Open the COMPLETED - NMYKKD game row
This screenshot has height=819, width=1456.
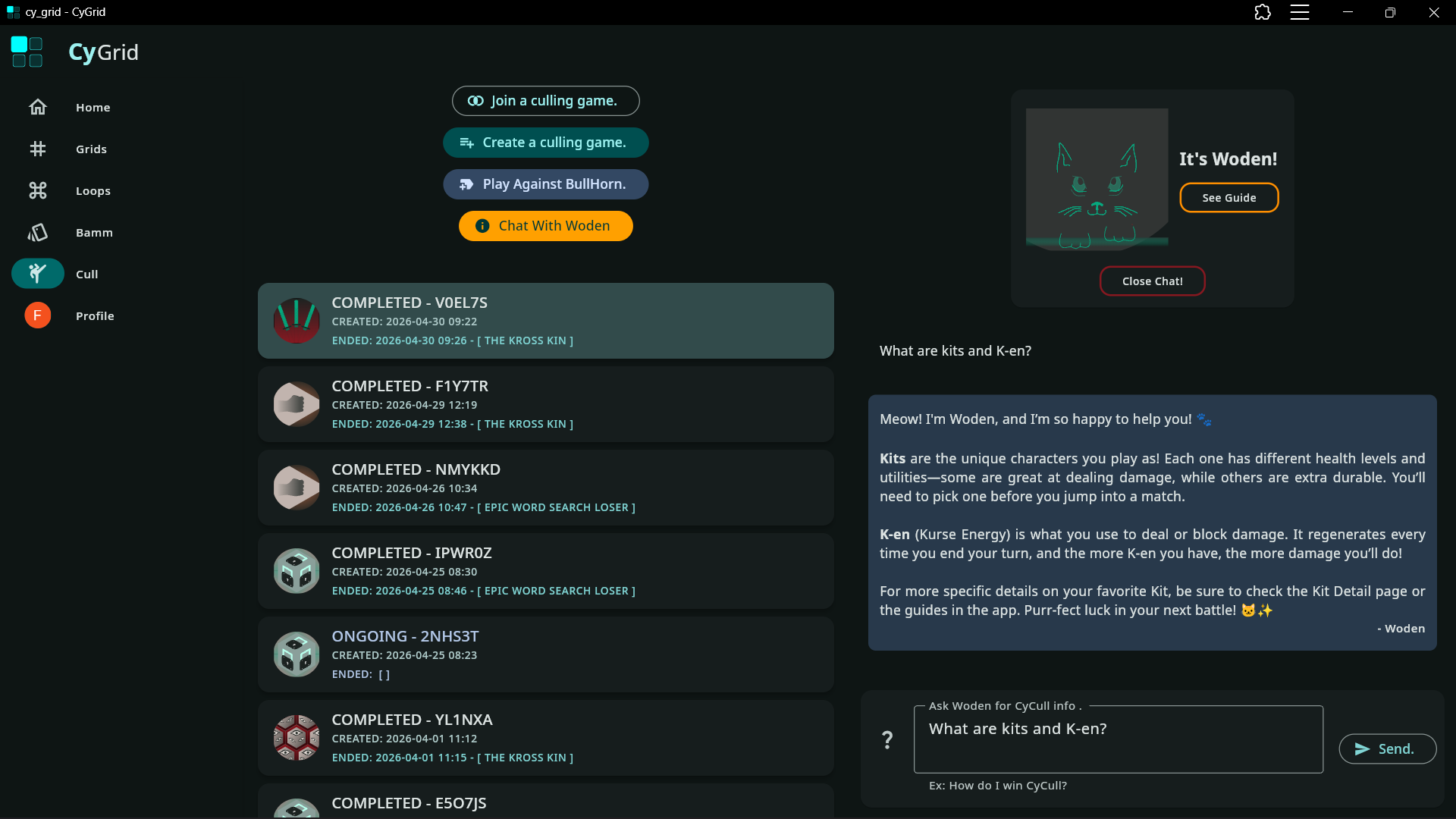(x=546, y=488)
